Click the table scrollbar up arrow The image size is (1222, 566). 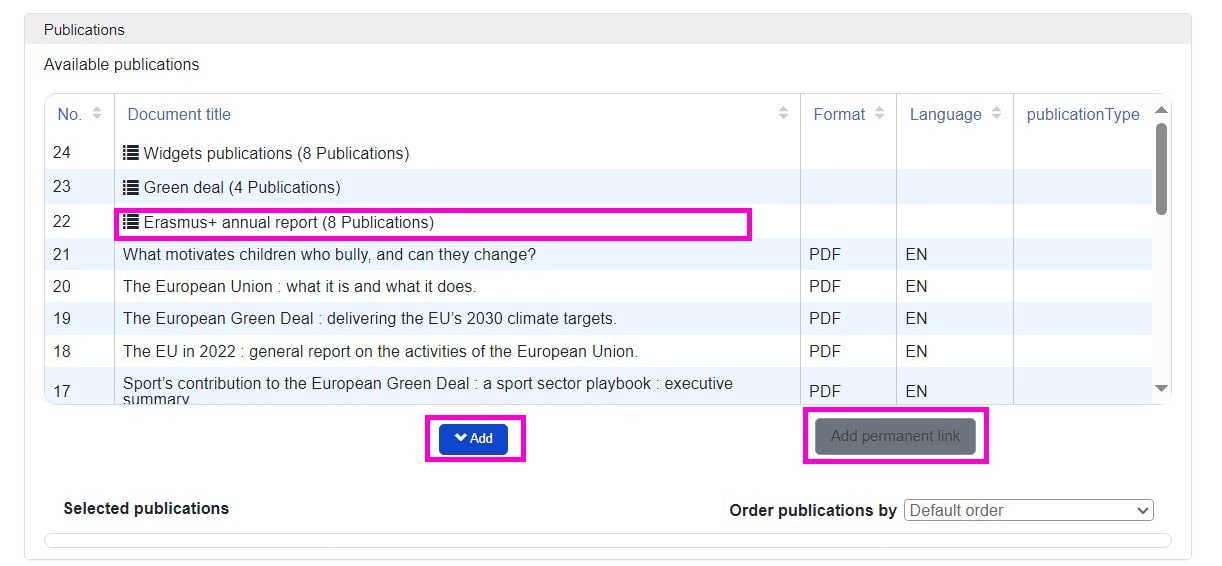point(1161,110)
